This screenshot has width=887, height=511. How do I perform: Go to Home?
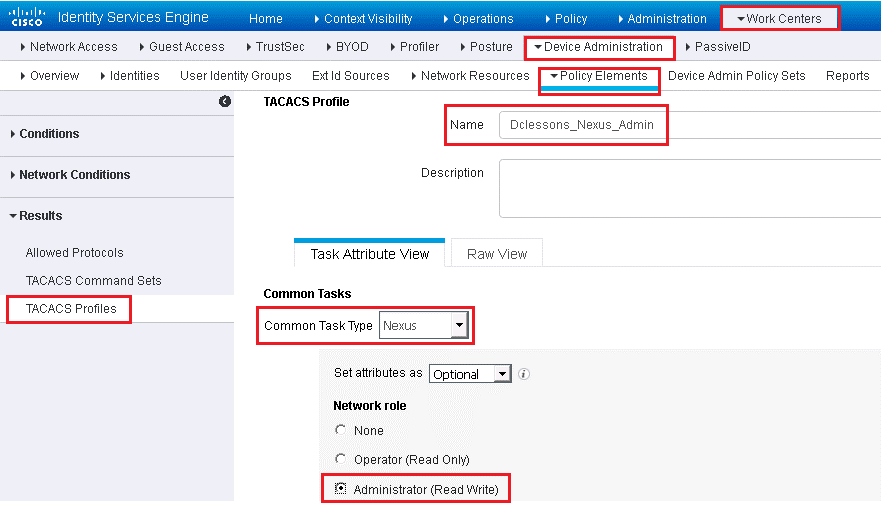point(266,19)
